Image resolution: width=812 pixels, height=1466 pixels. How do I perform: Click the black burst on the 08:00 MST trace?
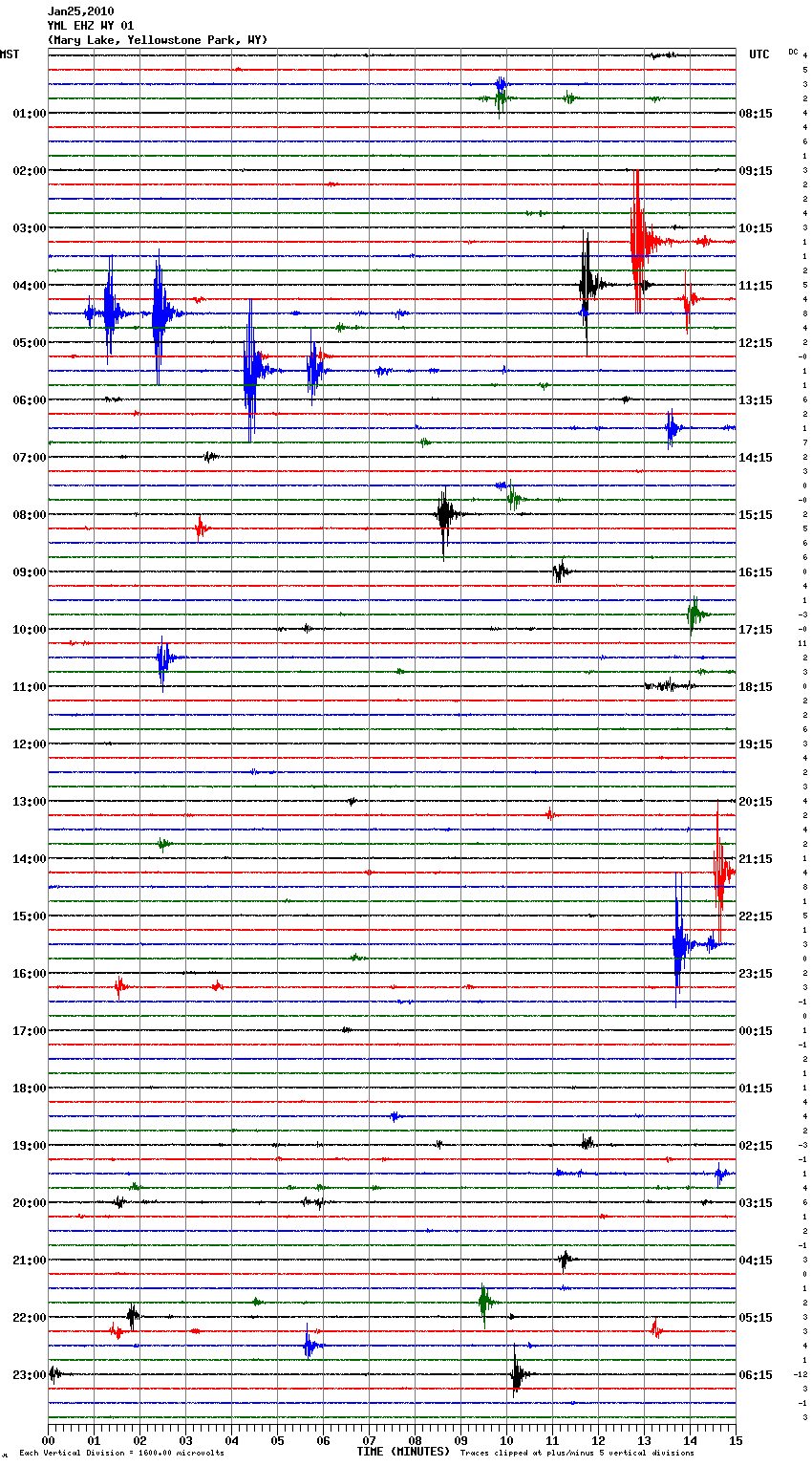(x=444, y=515)
